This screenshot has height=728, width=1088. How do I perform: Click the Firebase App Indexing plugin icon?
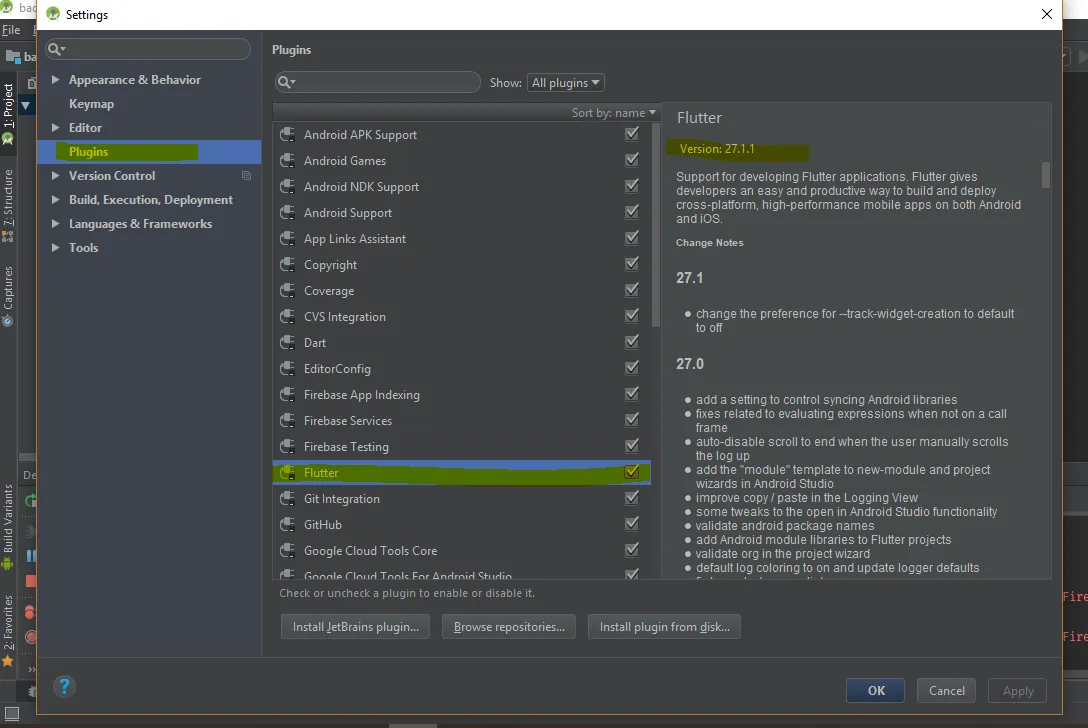[x=287, y=395]
